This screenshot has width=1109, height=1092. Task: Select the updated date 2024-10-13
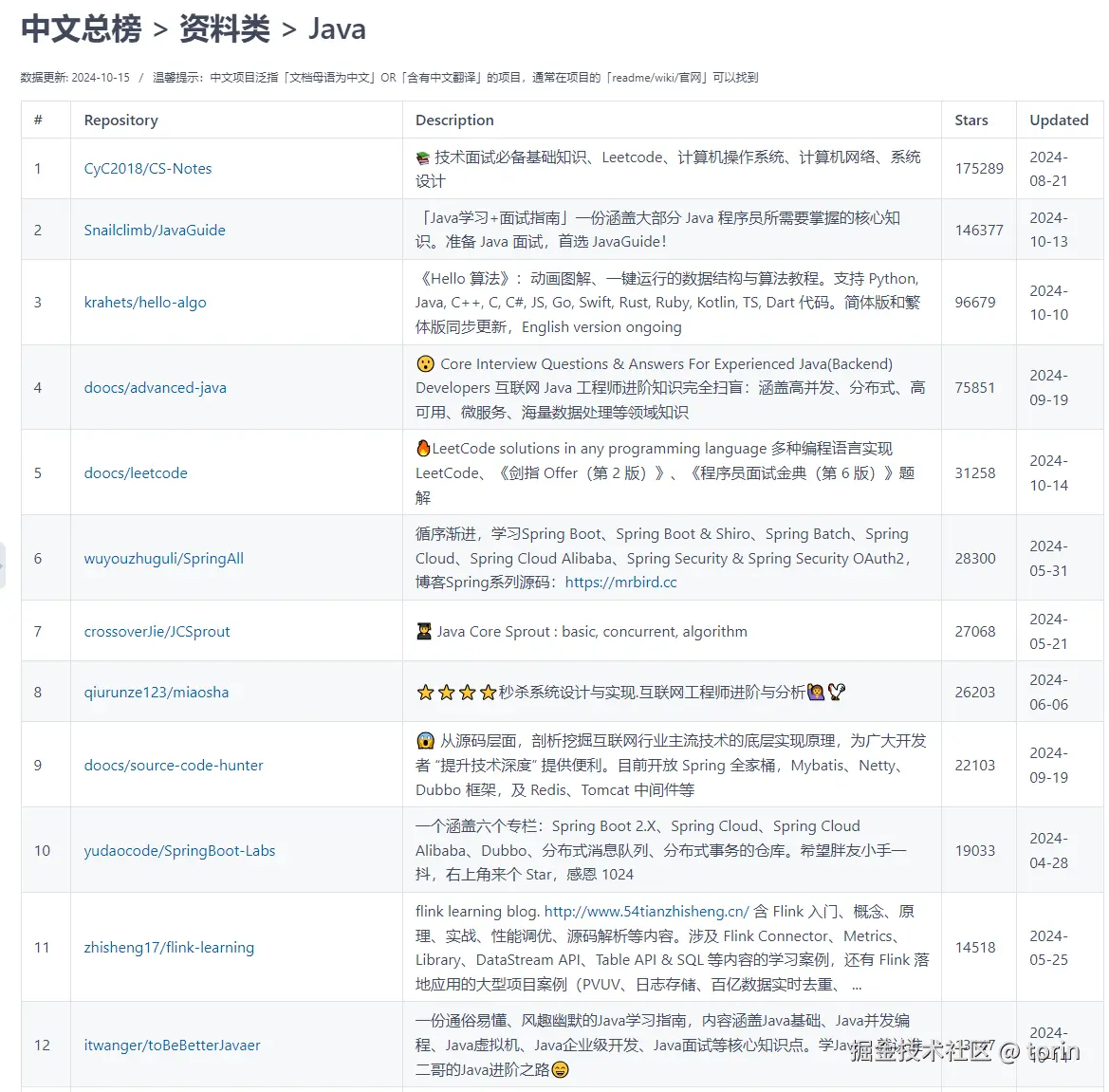[1049, 230]
